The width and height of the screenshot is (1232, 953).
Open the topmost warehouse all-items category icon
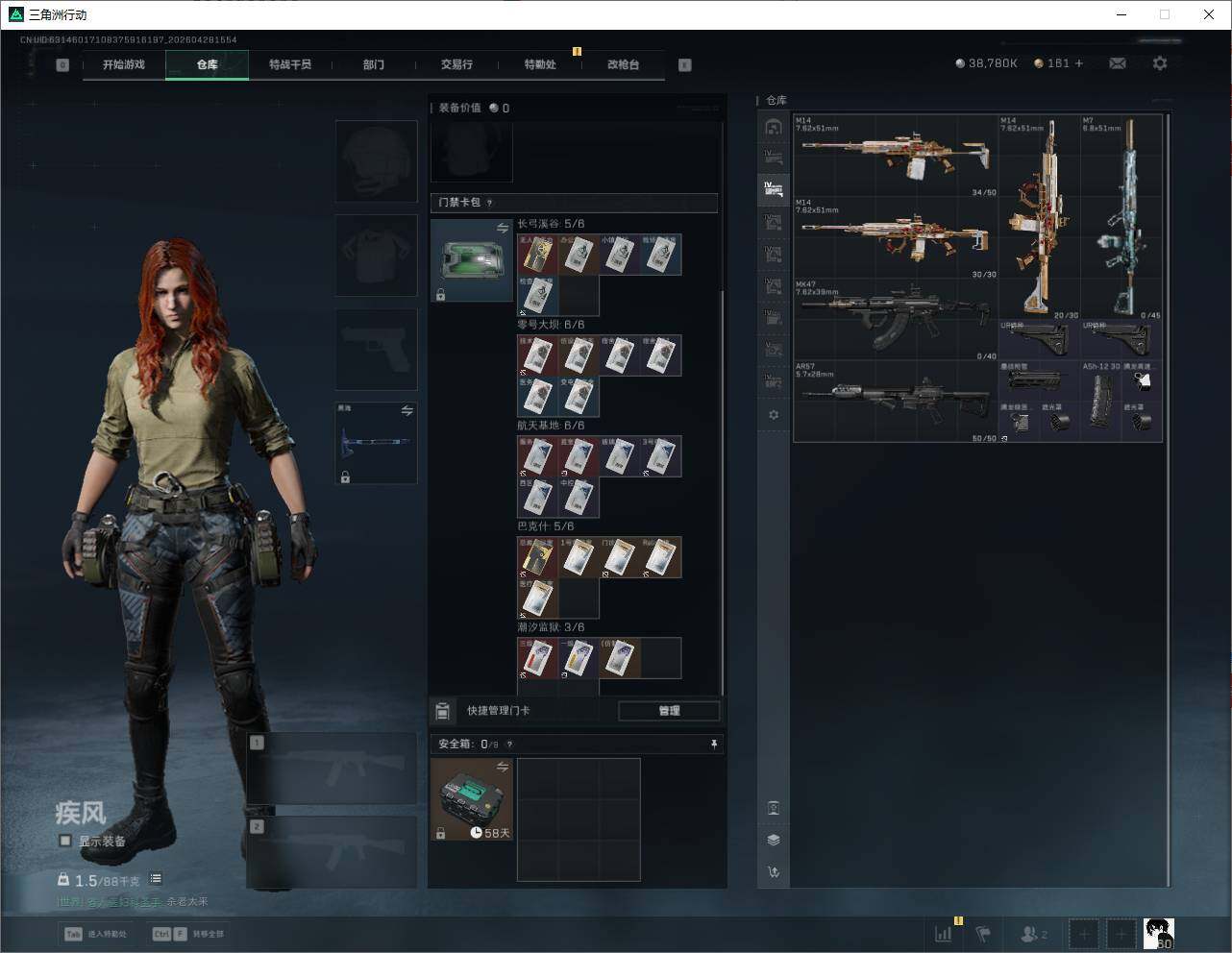tap(774, 127)
